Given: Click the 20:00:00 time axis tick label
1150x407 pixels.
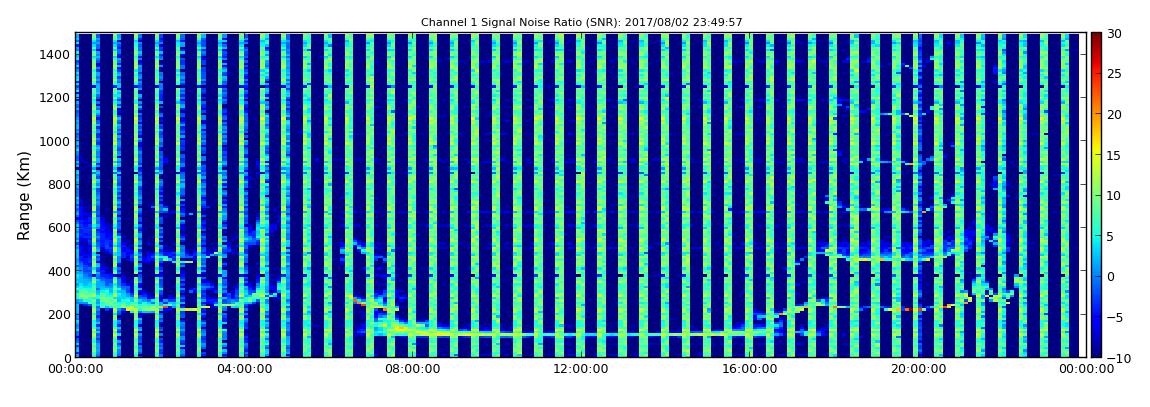Looking at the screenshot, I should 917,370.
